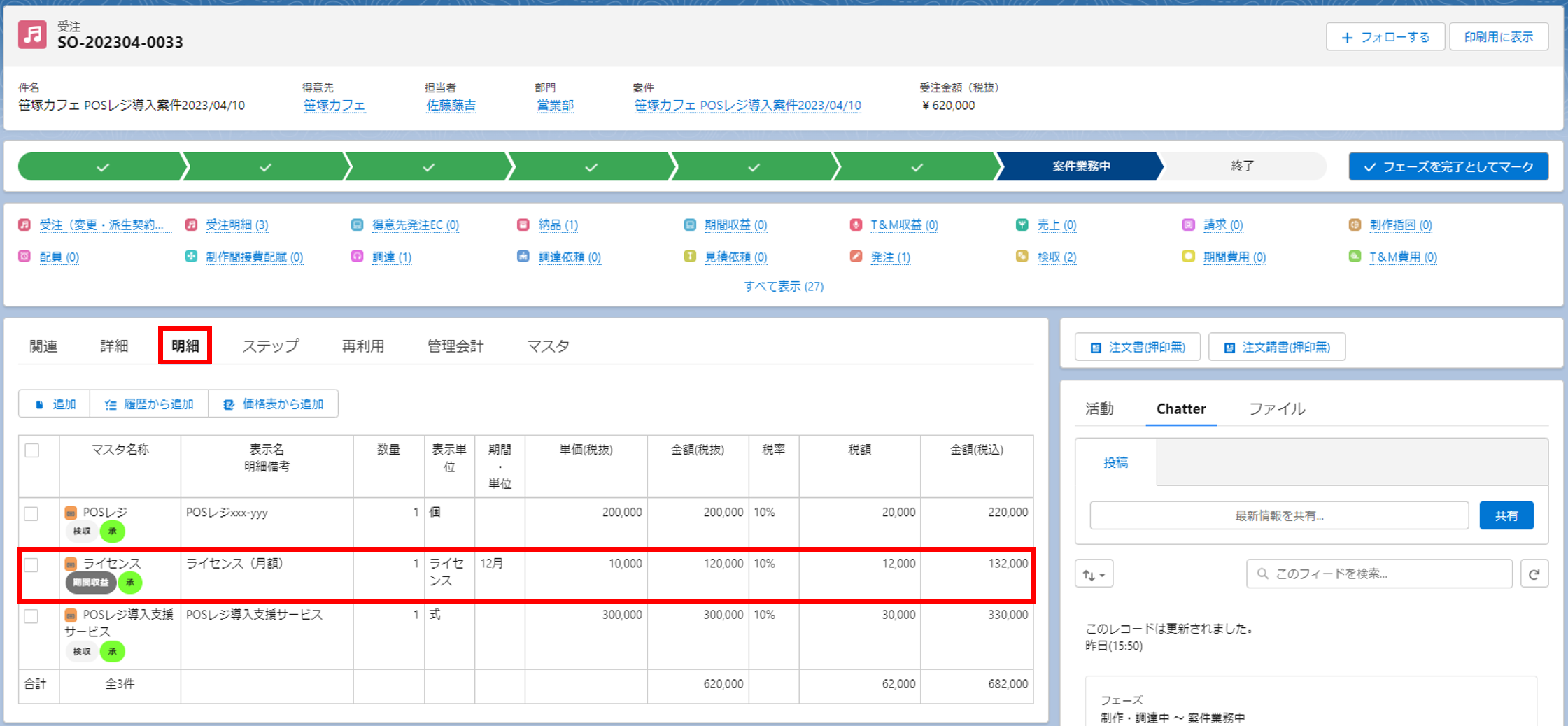
Task: Click the 制作間接費配賦 (0) icon
Action: [x=191, y=257]
